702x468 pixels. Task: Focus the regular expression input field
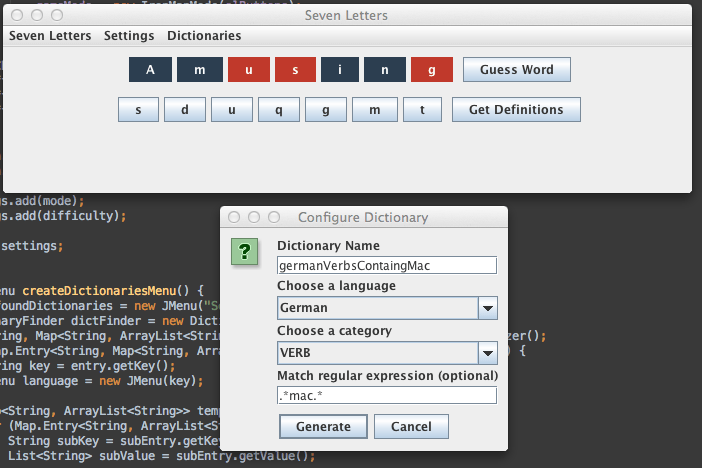tap(387, 395)
